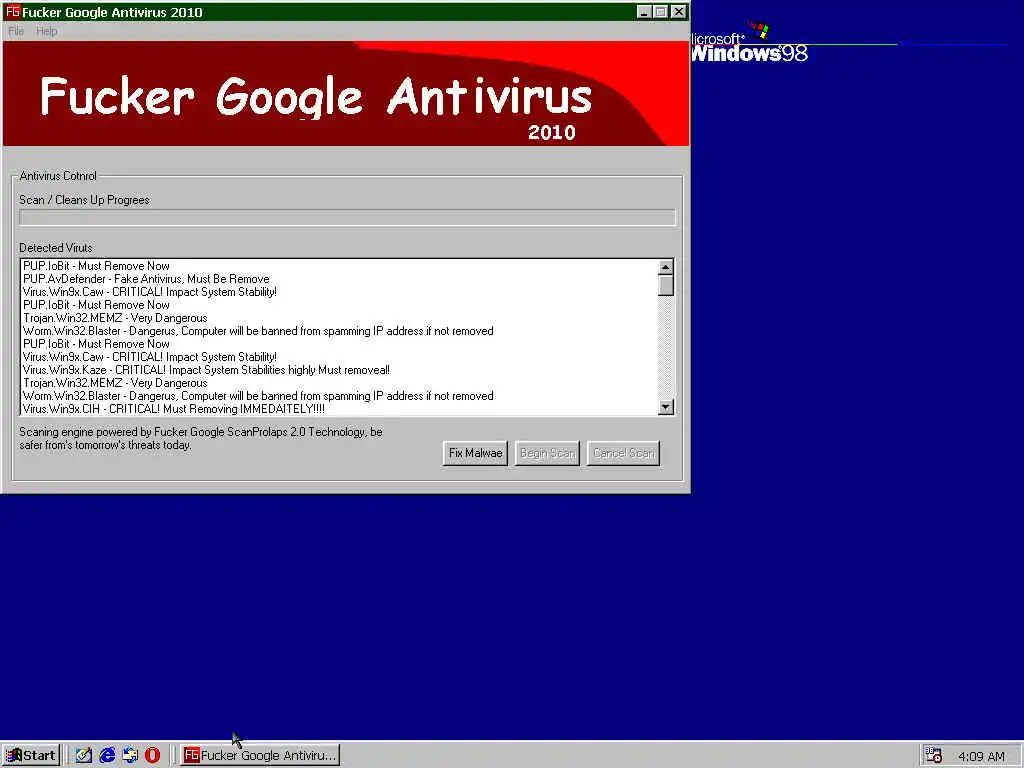Screen dimensions: 1024x768
Task: Minimize the antivirus window
Action: coord(644,12)
